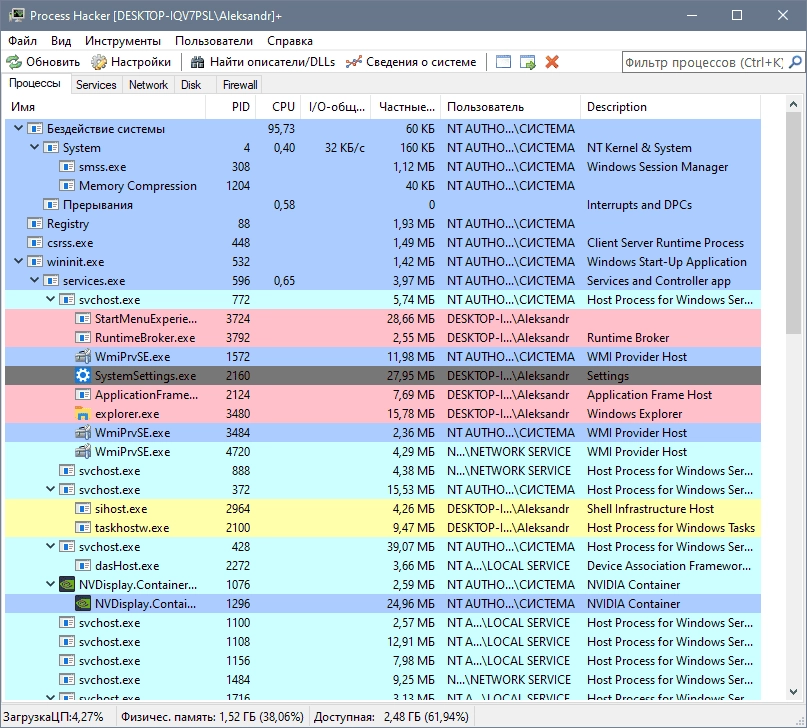Click the NVIDIA icon of NVDisplay.Container PID 1076
The image size is (807, 728).
coord(67,584)
